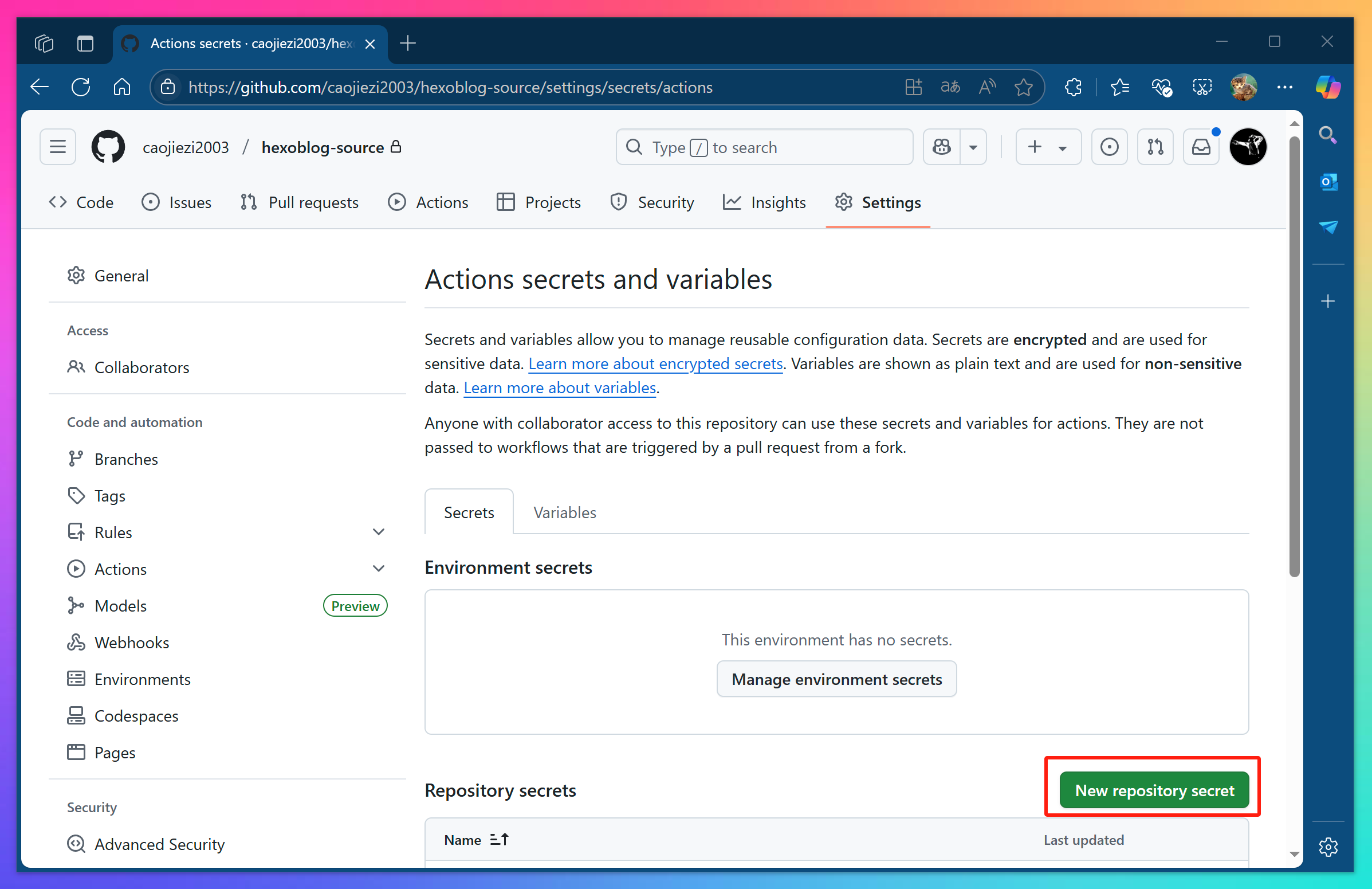Click the GitHub Octocat logo
This screenshot has width=1372, height=889.
pyautogui.click(x=108, y=147)
